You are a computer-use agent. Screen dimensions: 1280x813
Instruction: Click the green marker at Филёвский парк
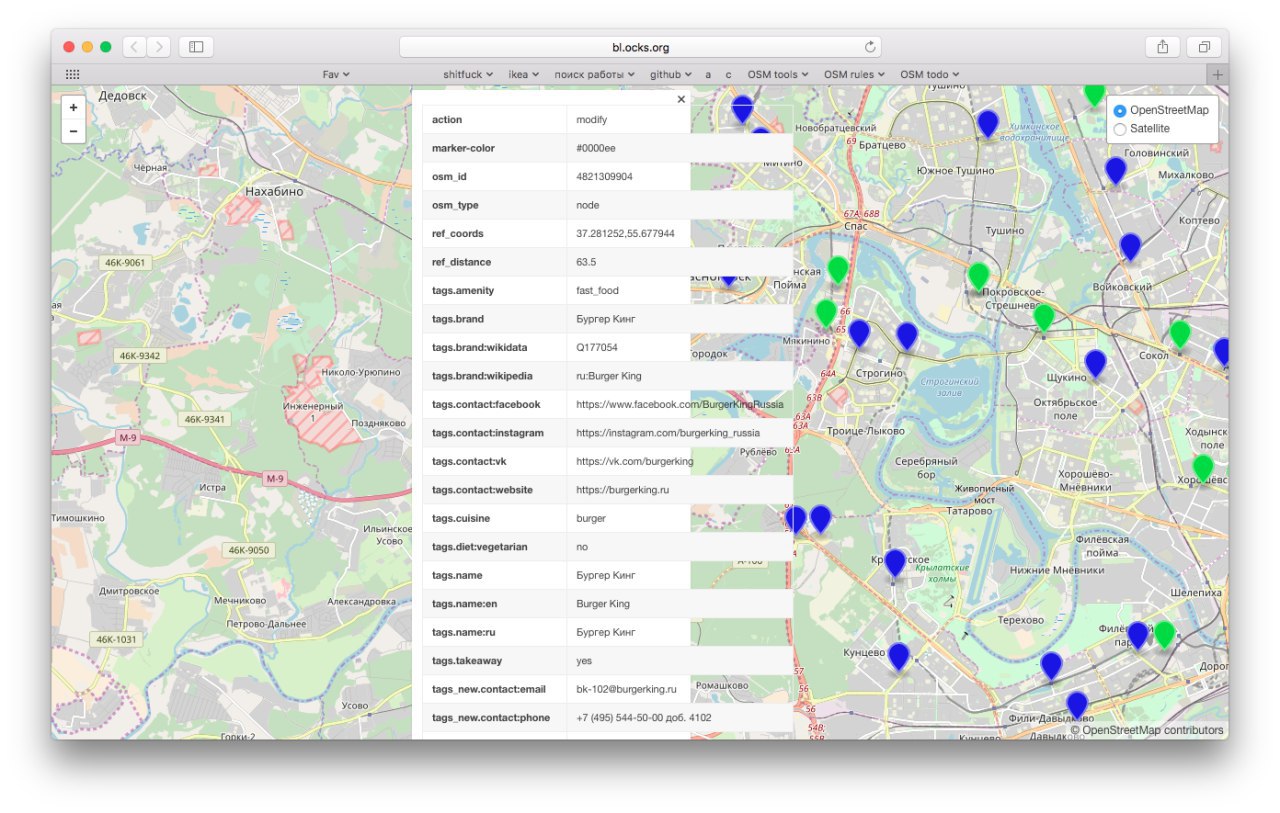click(x=1164, y=634)
